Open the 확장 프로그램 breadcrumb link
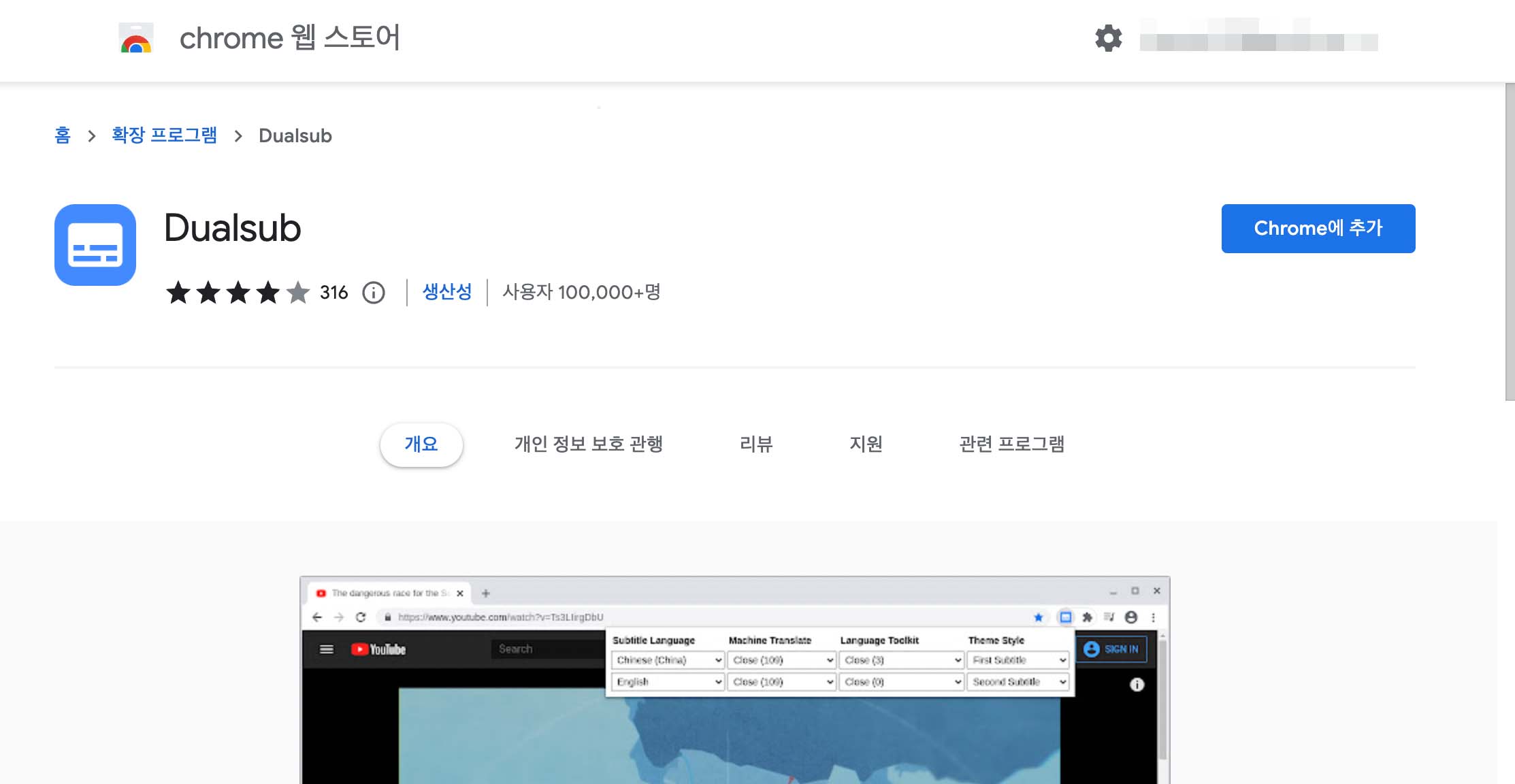 click(165, 135)
